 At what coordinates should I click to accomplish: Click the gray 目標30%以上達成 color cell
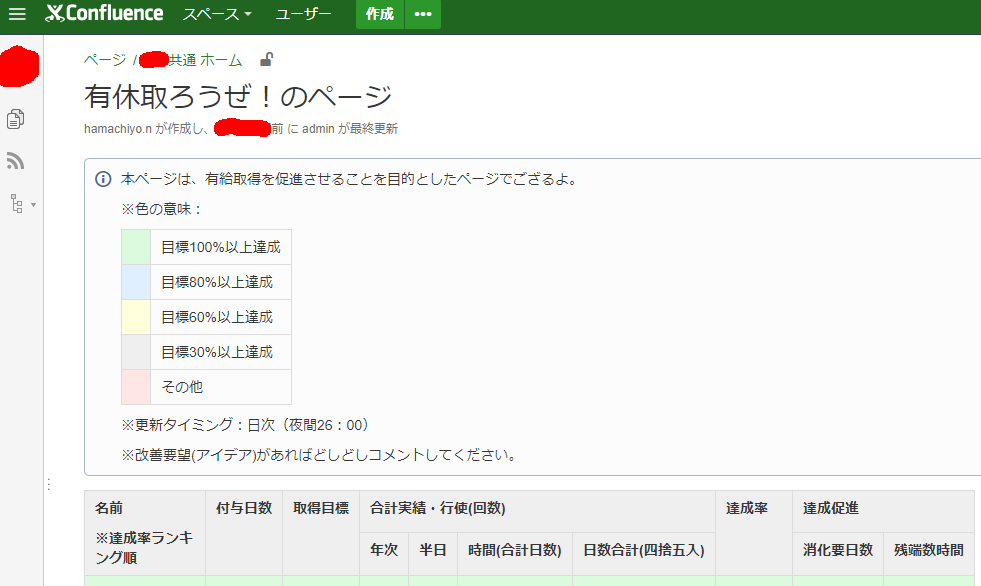point(136,352)
